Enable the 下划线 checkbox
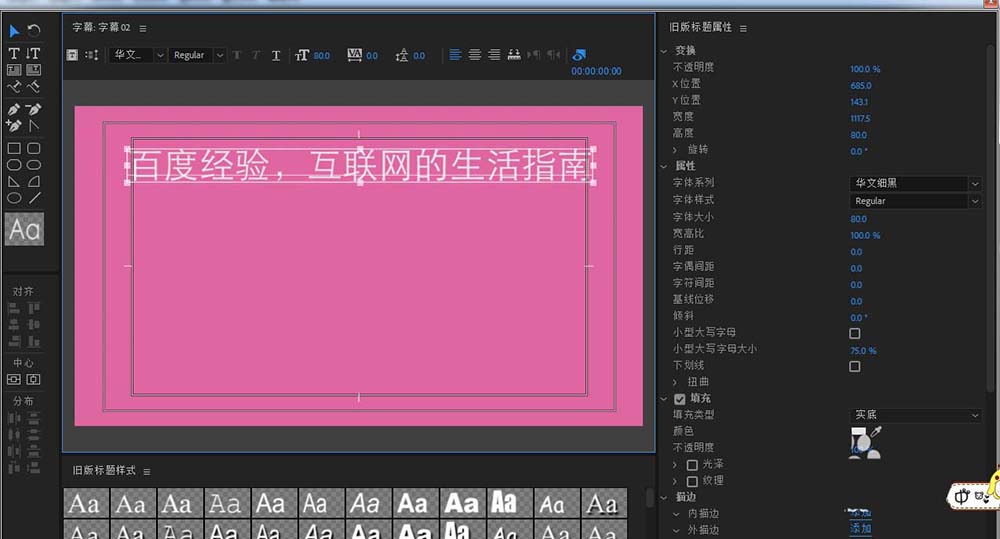The image size is (1000, 539). pyautogui.click(x=855, y=366)
